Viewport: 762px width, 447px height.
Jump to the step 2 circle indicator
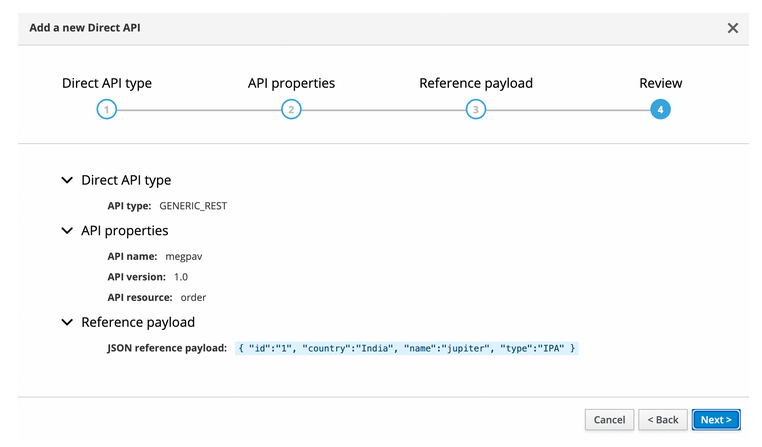tap(291, 109)
